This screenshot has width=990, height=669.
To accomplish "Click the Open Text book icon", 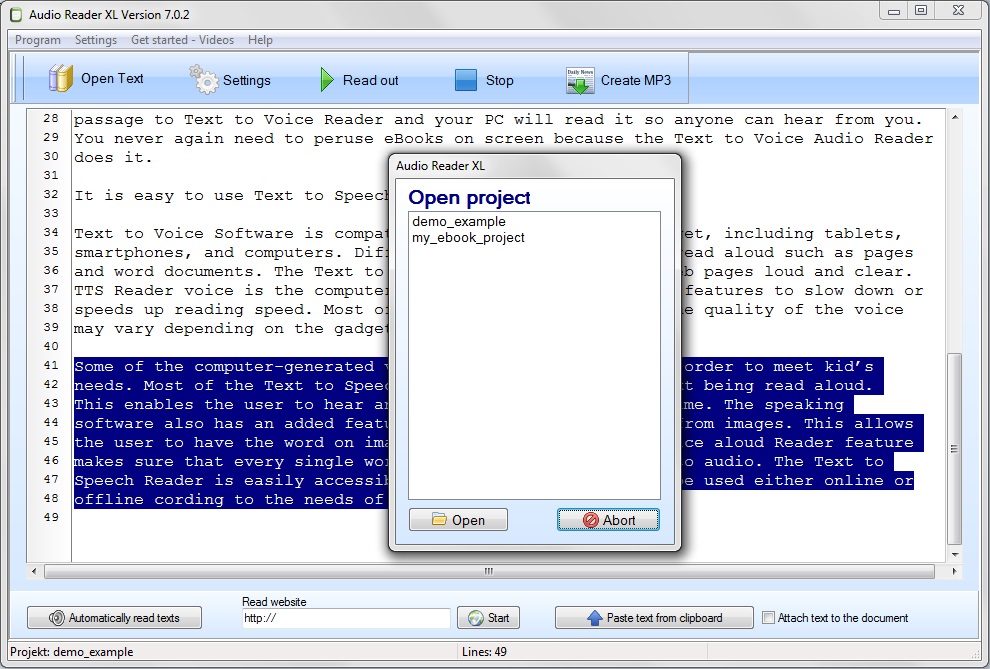I will coord(61,79).
